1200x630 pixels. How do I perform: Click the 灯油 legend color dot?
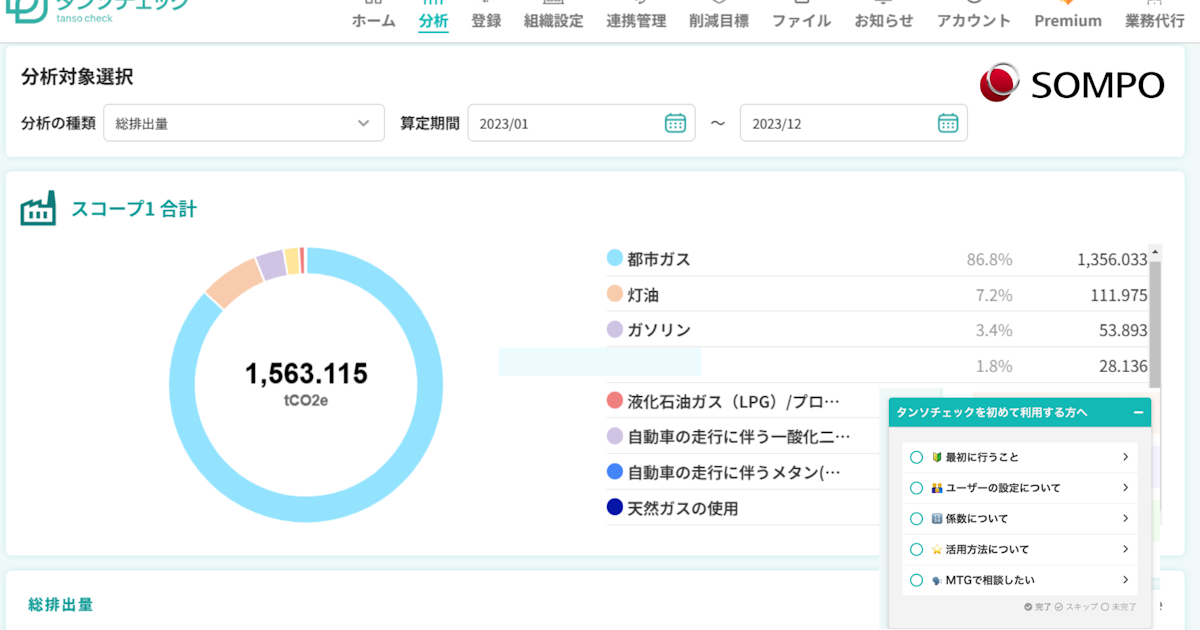pos(615,294)
